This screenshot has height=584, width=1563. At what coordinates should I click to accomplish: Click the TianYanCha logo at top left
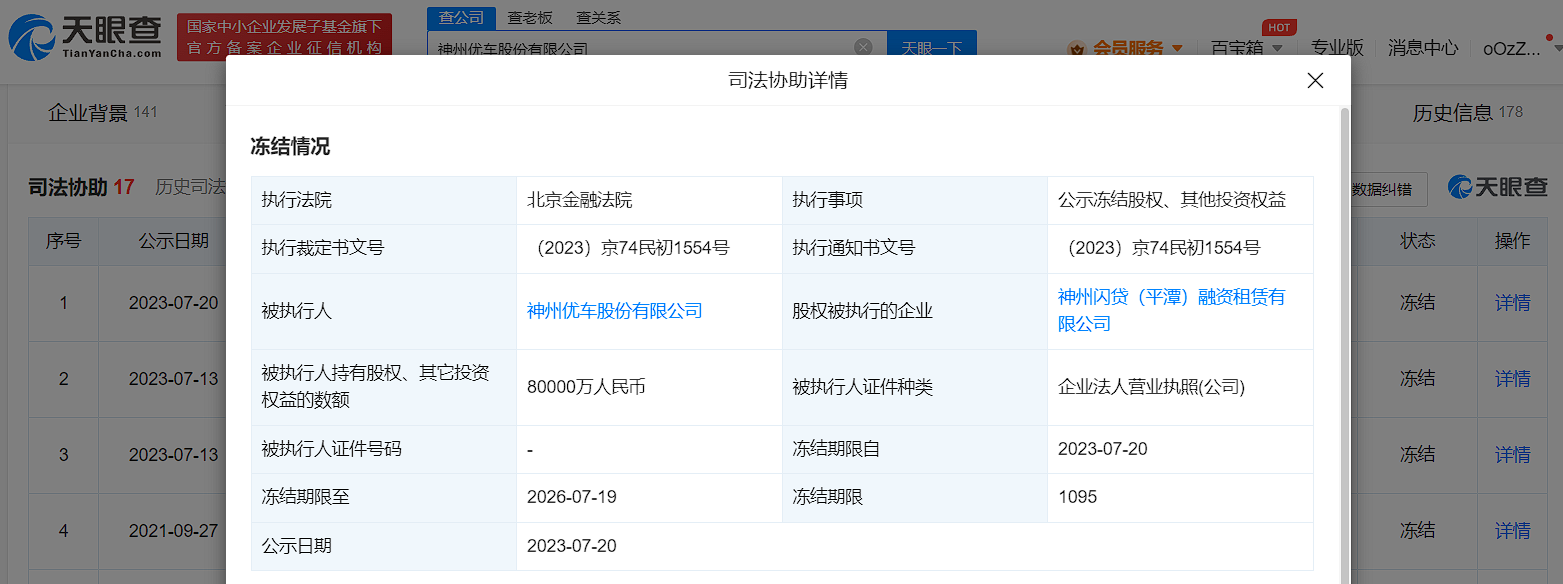click(85, 36)
